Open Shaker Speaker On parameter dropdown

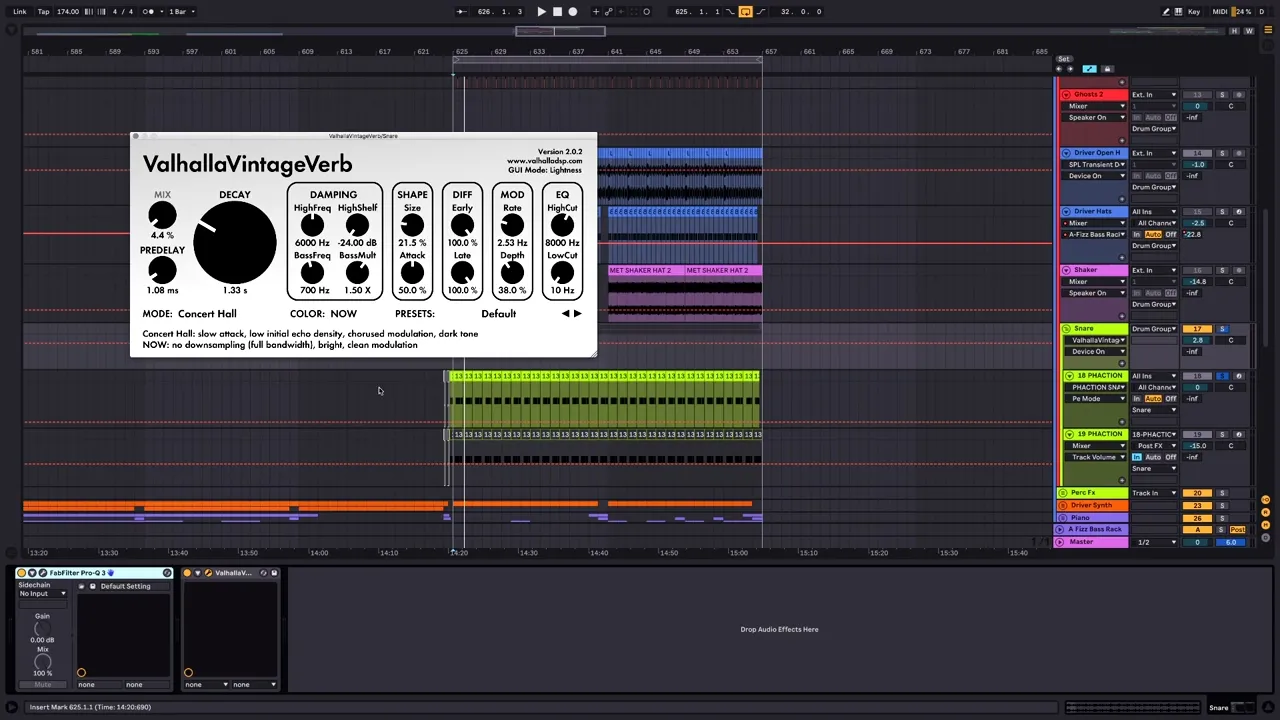(x=1095, y=293)
